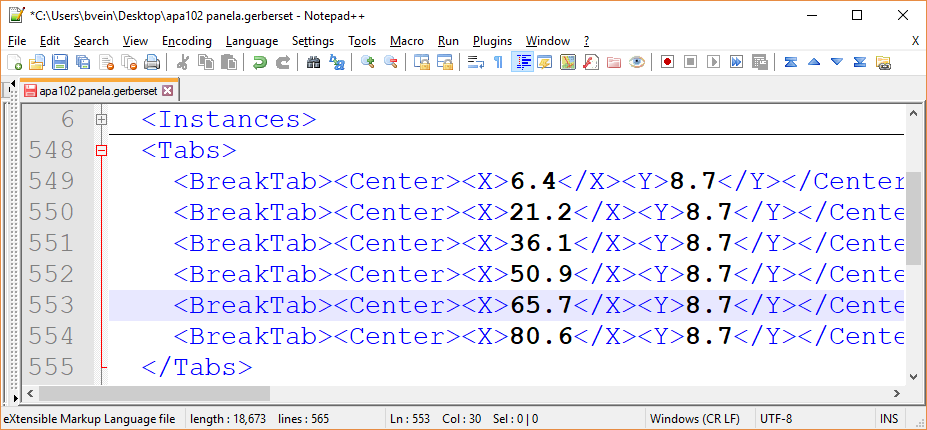Image resolution: width=927 pixels, height=430 pixels.
Task: Open the Search menu
Action: tap(91, 41)
